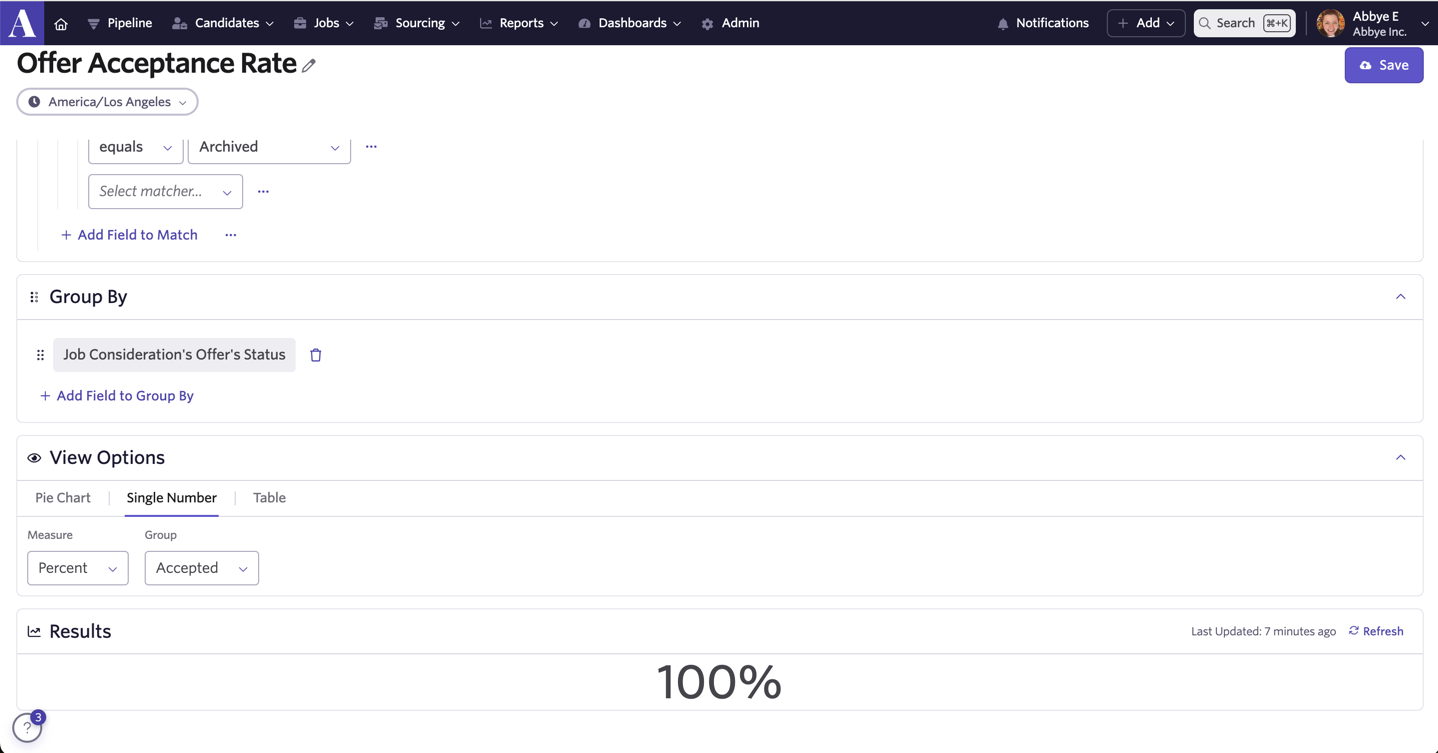Screen dimensions: 1438x753
Task: Click the Ashby logo icon
Action: coord(22,22)
